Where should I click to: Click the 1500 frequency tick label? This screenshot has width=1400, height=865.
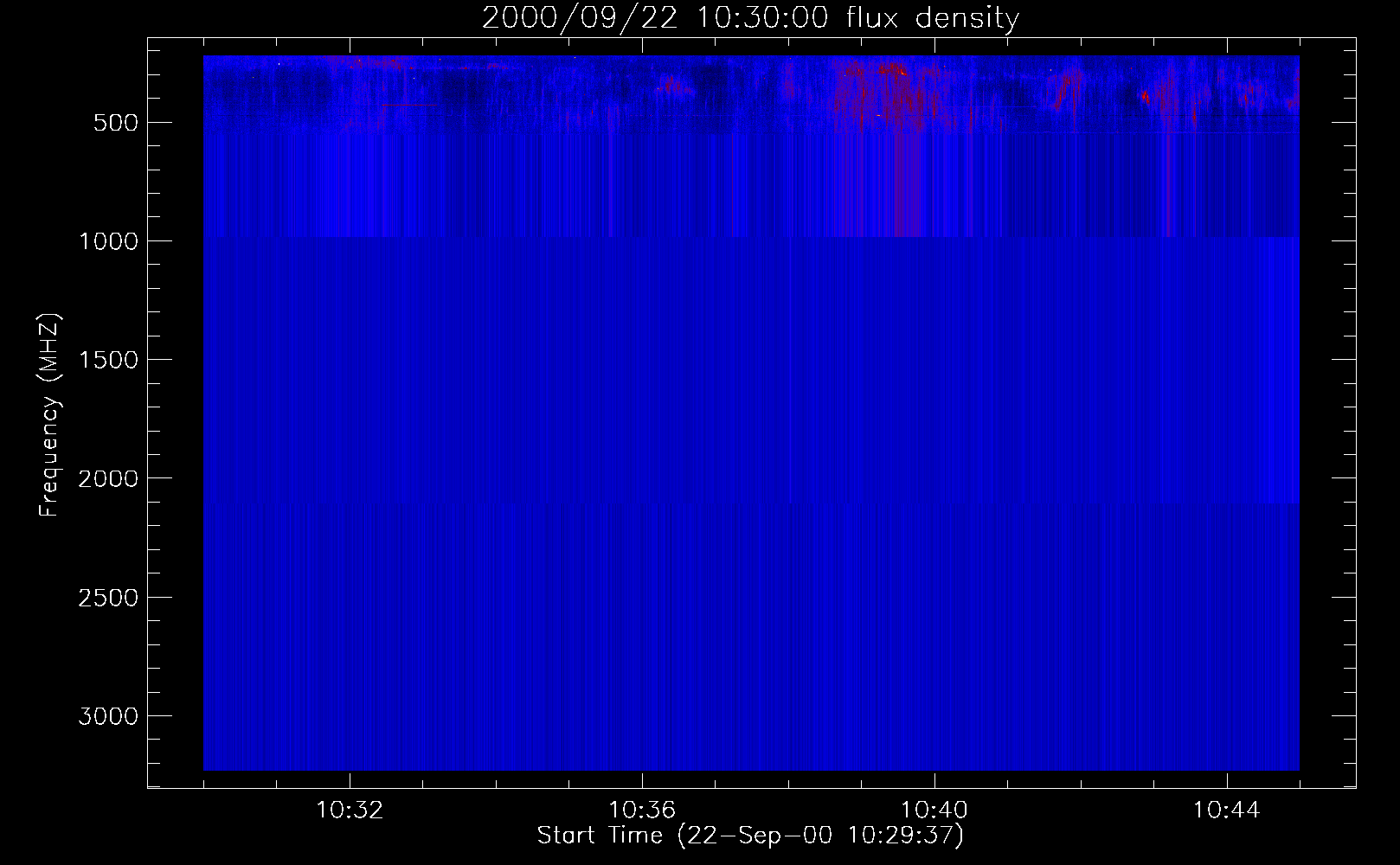tap(108, 360)
